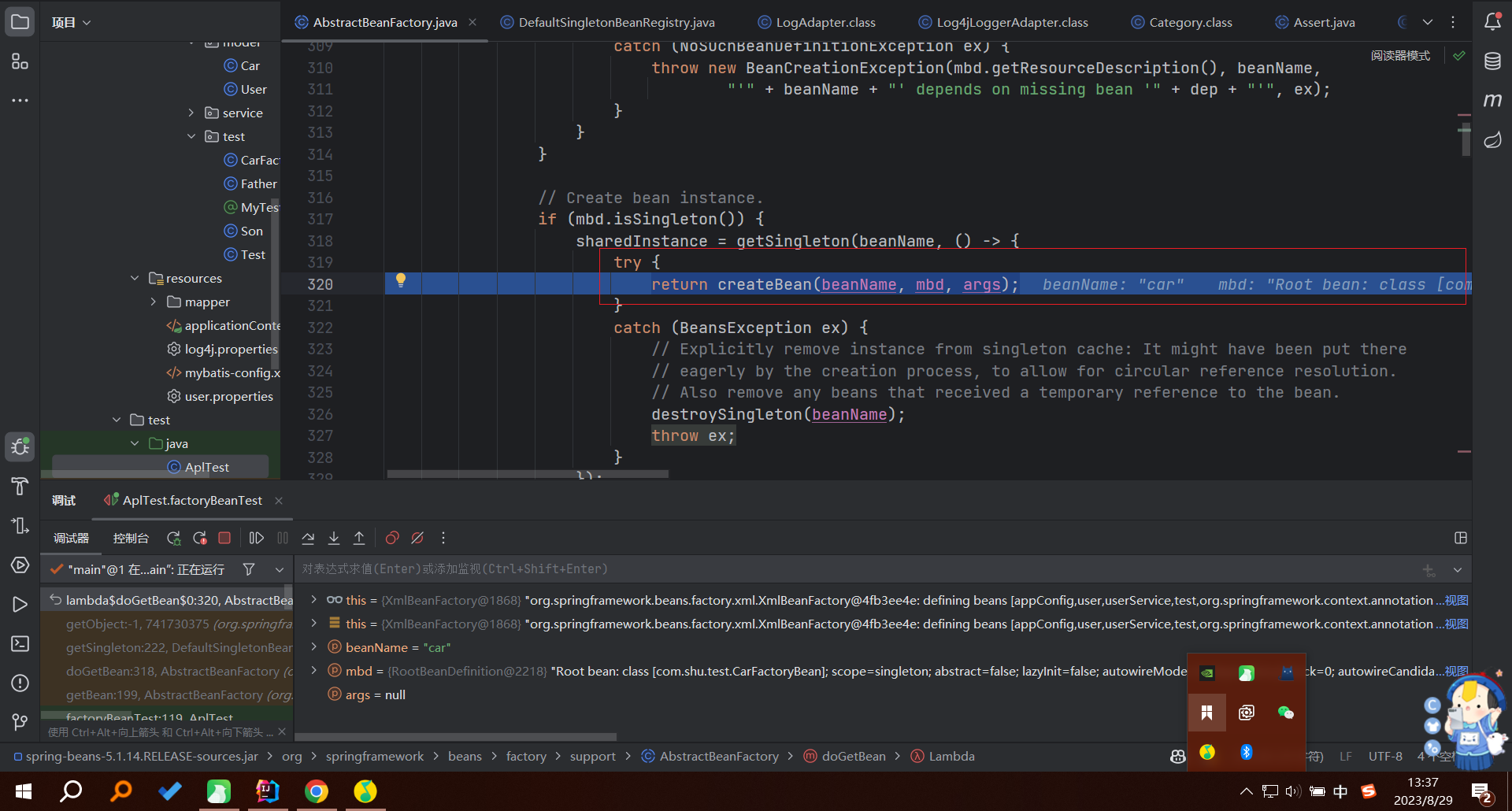
Task: Open the Database tool window
Action: click(1492, 61)
